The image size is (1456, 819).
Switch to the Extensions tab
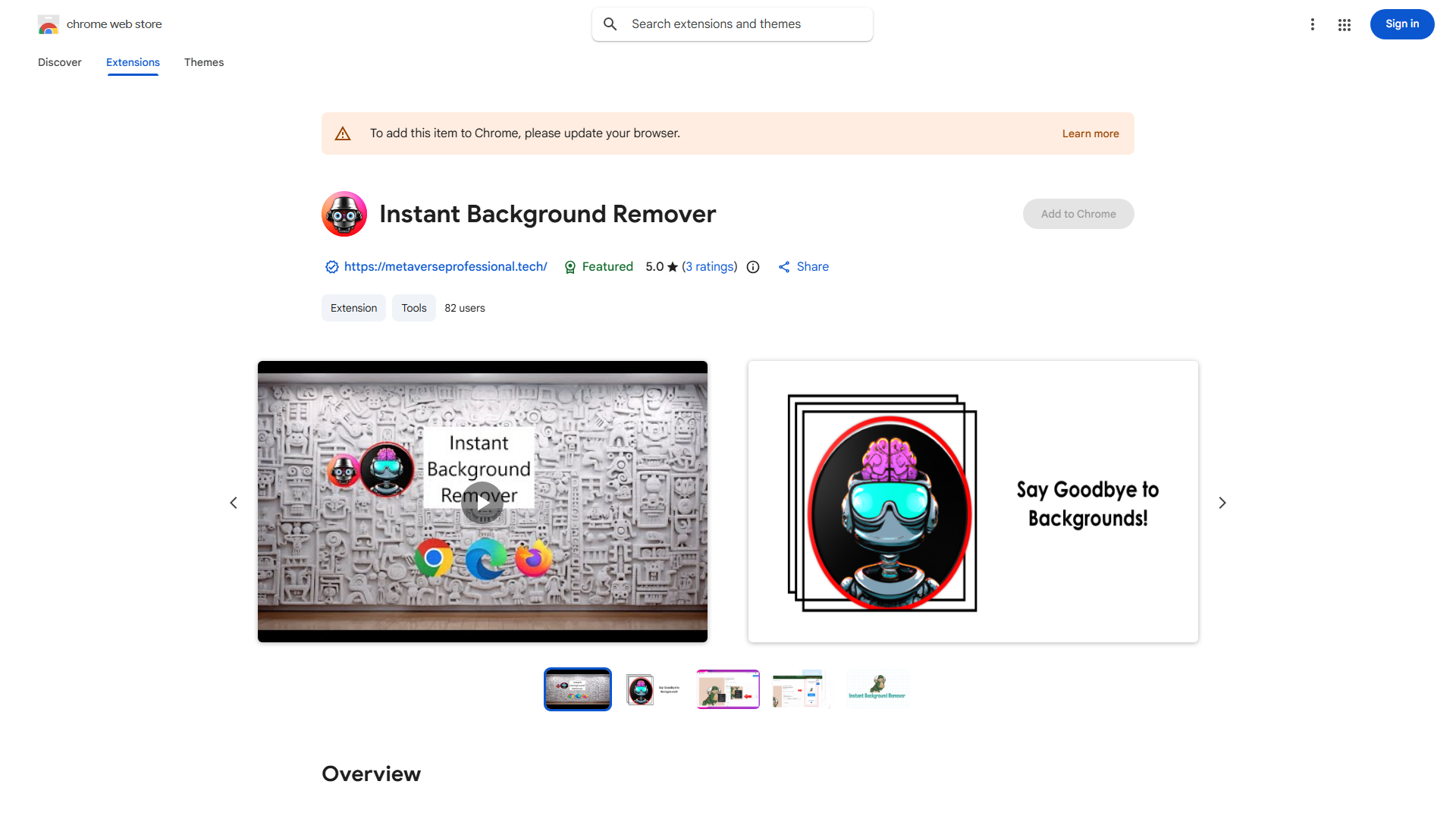point(132,62)
